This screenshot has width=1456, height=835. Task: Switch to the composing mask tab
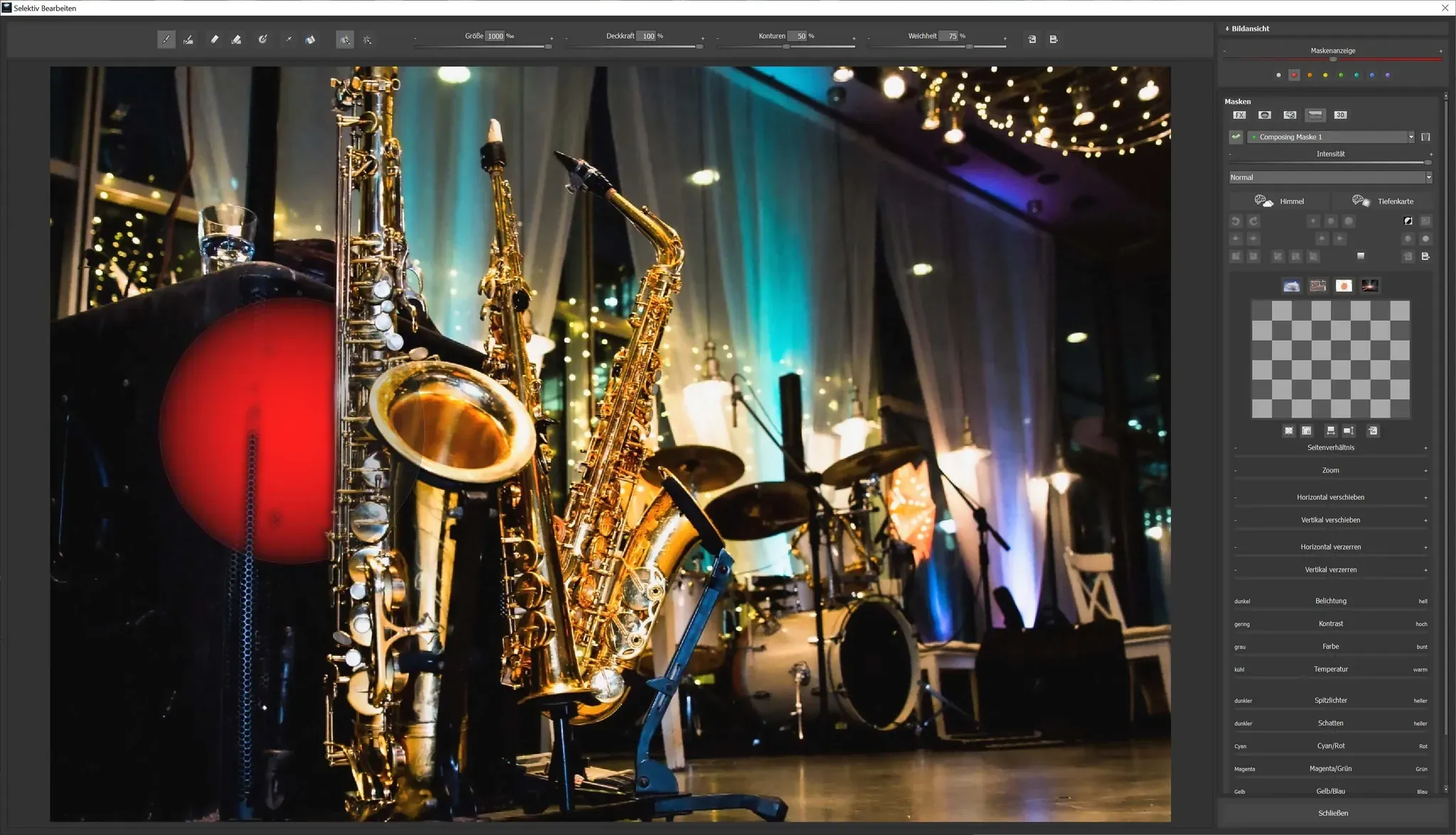(x=1315, y=115)
